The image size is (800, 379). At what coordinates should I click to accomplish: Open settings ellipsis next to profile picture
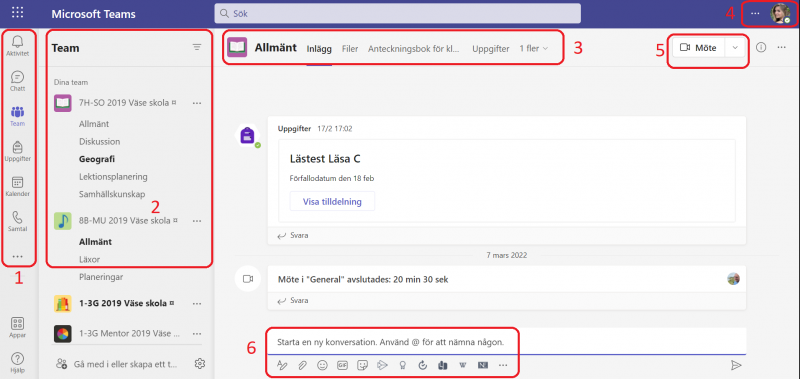pos(755,14)
